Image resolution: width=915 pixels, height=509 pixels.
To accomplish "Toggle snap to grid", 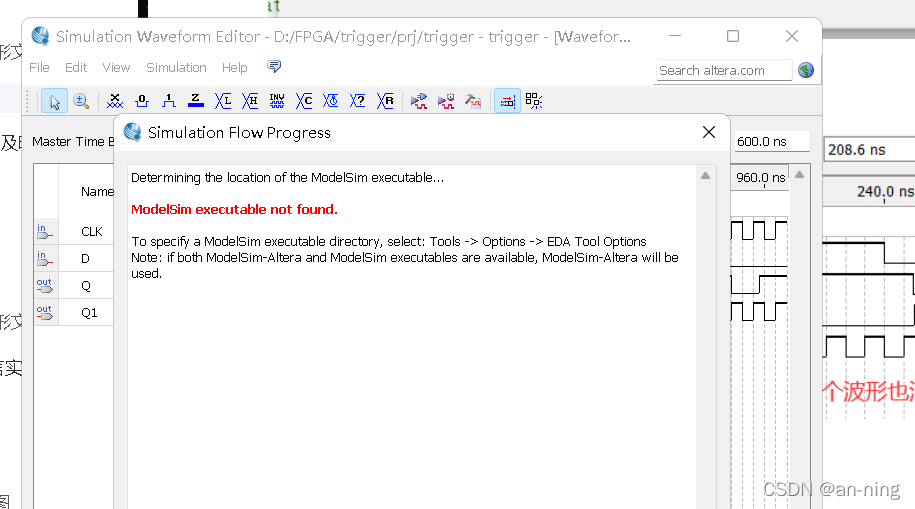I will click(534, 101).
